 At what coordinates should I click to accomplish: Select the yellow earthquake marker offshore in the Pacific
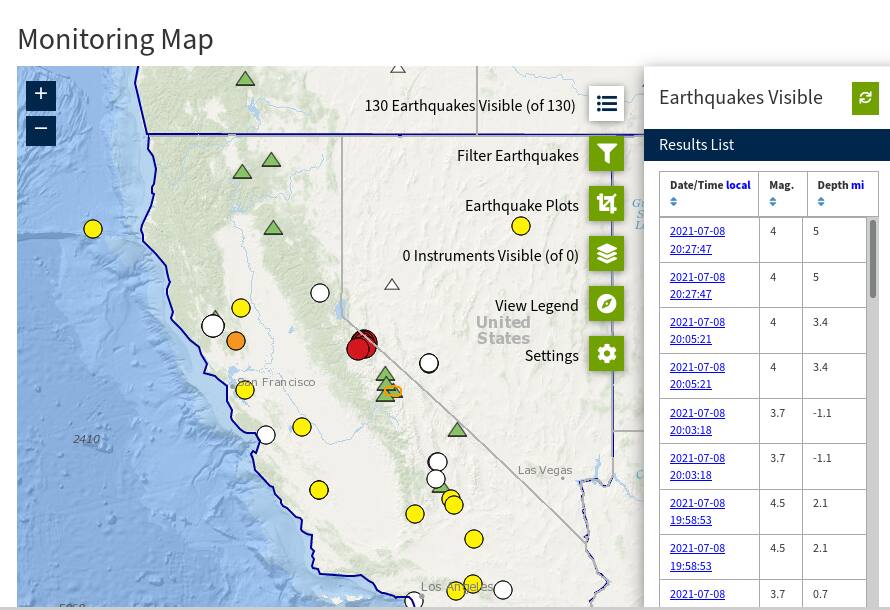[x=93, y=229]
